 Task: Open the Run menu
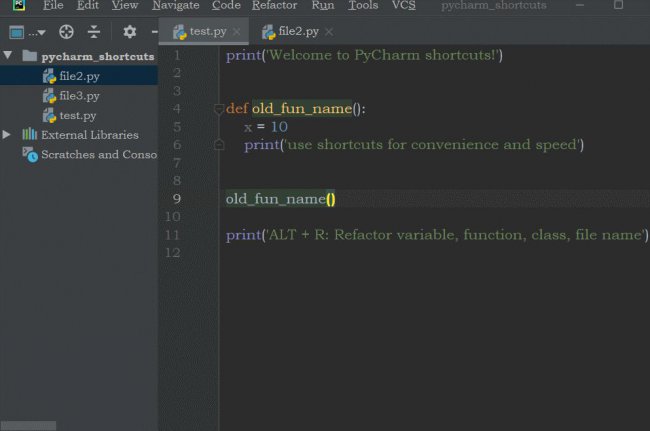click(x=323, y=5)
